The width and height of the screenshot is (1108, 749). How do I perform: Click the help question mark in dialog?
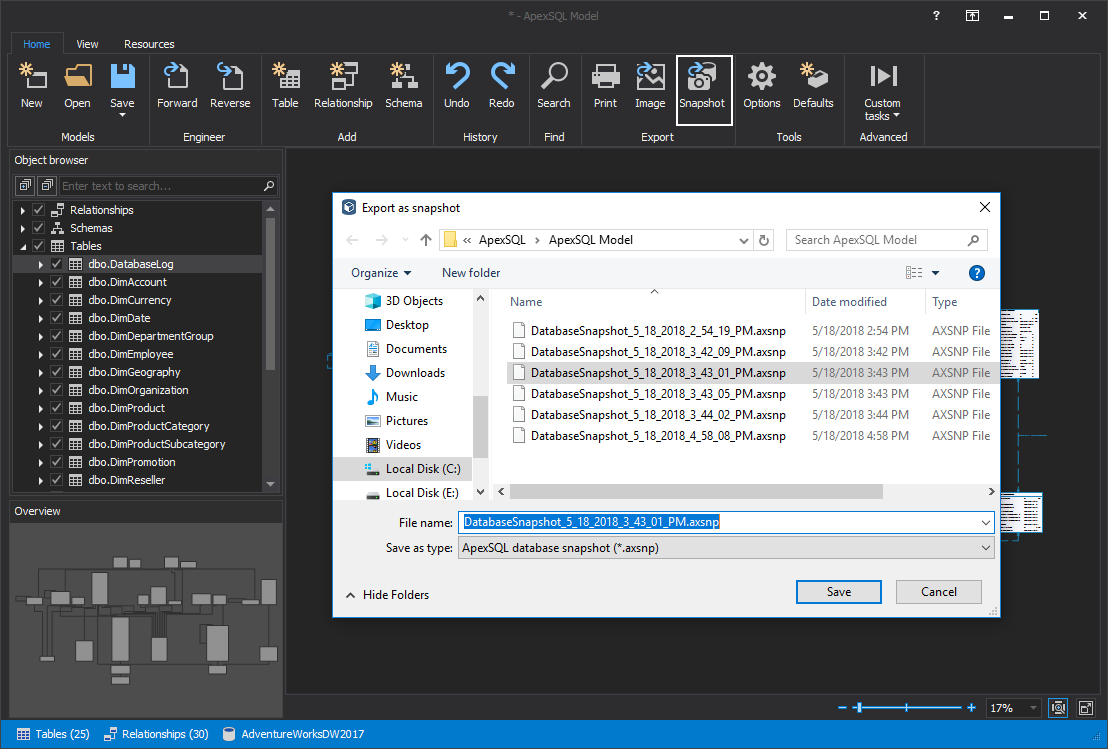tap(977, 273)
